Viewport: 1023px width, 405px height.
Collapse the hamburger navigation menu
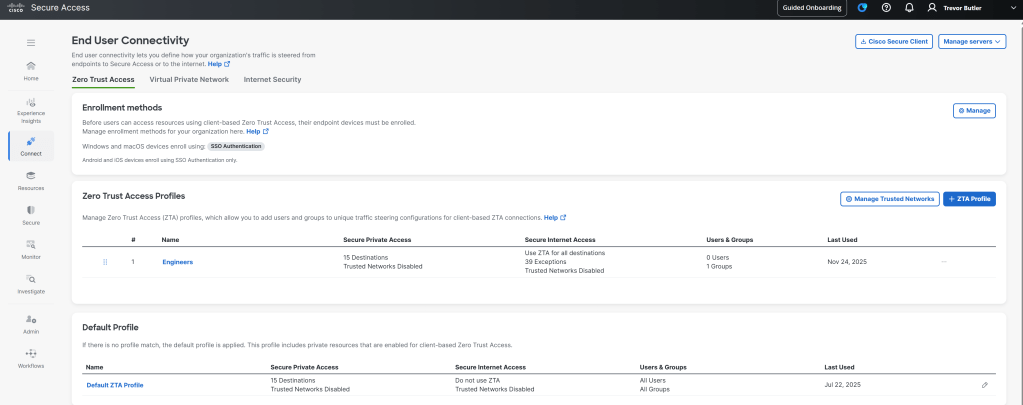(x=31, y=42)
